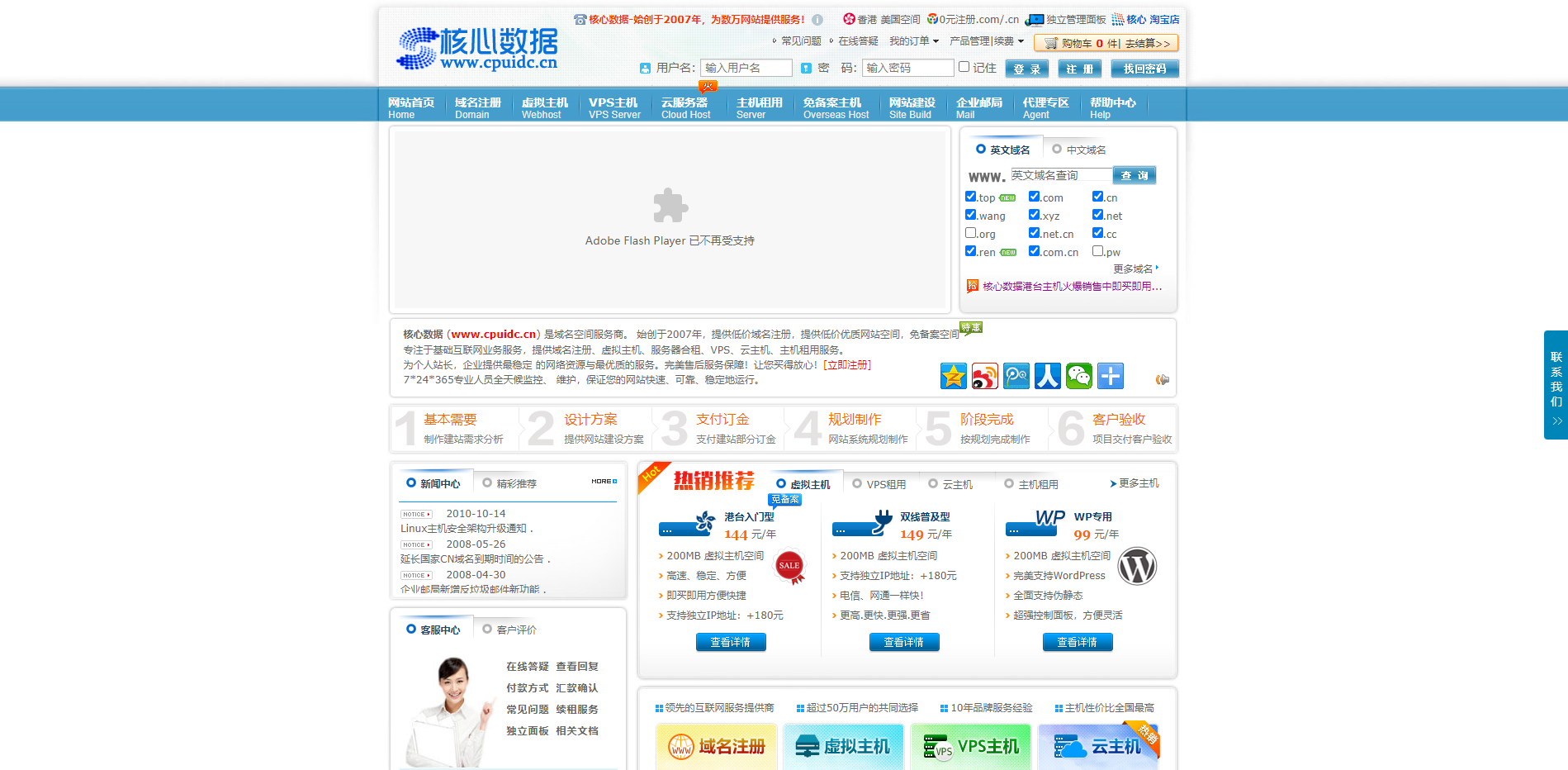Image resolution: width=1568 pixels, height=770 pixels.
Task: Click the WordPress logo icon
Action: pos(1136,567)
